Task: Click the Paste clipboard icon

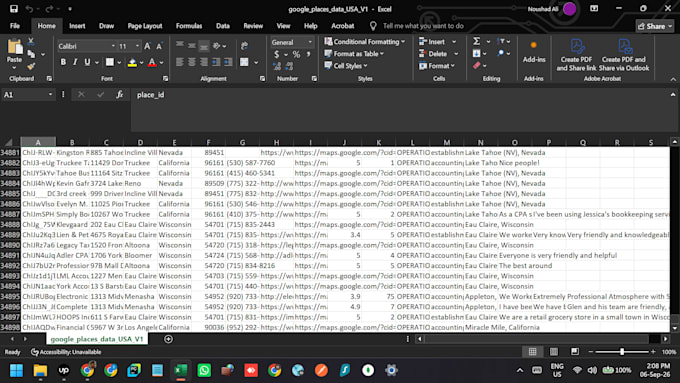Action: [x=14, y=48]
